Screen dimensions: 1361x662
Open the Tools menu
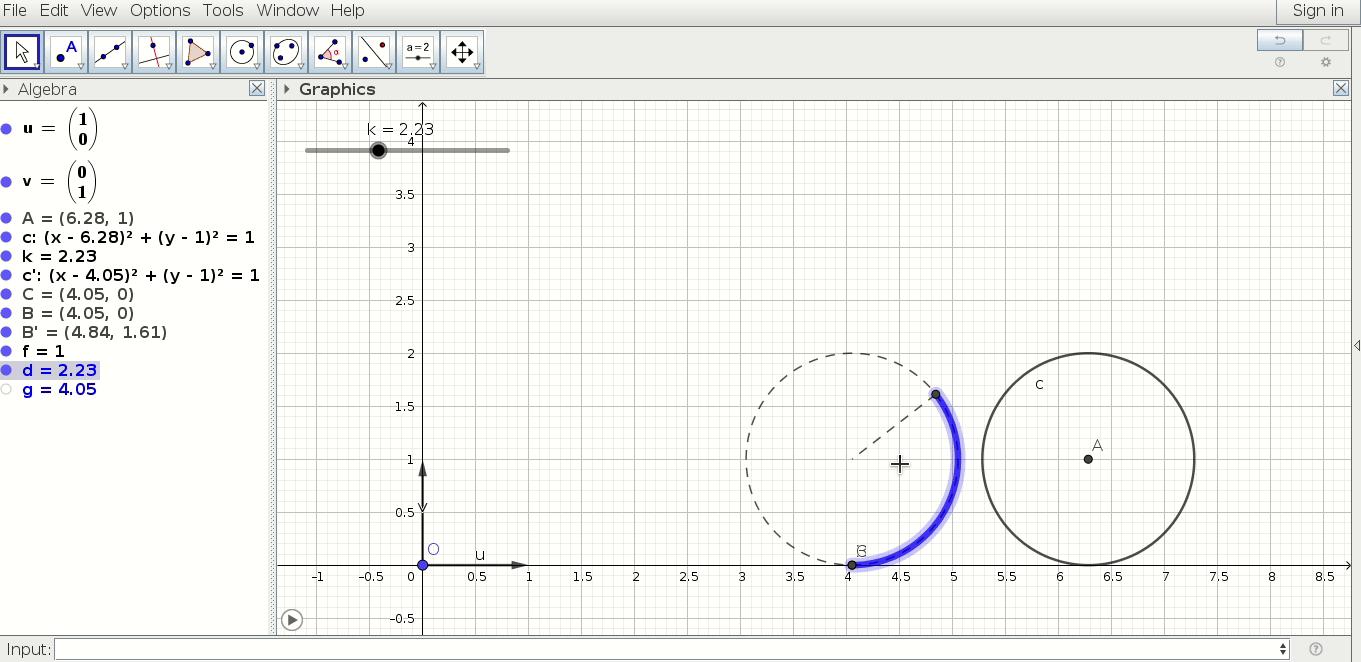[x=222, y=11]
